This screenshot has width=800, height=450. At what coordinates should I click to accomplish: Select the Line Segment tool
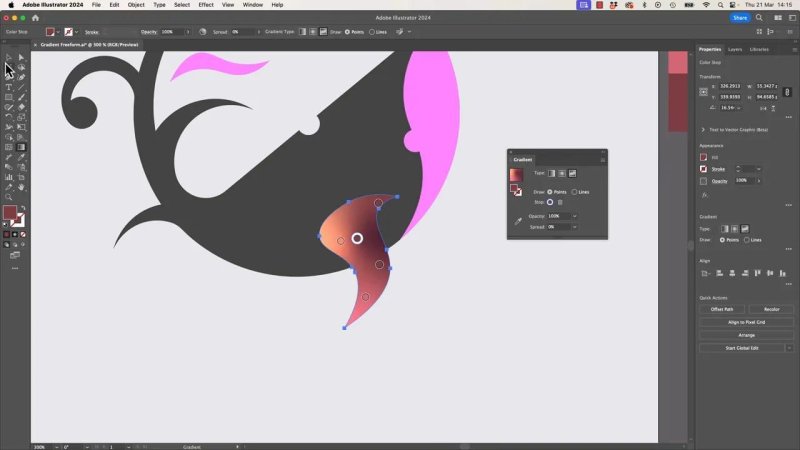pos(21,87)
